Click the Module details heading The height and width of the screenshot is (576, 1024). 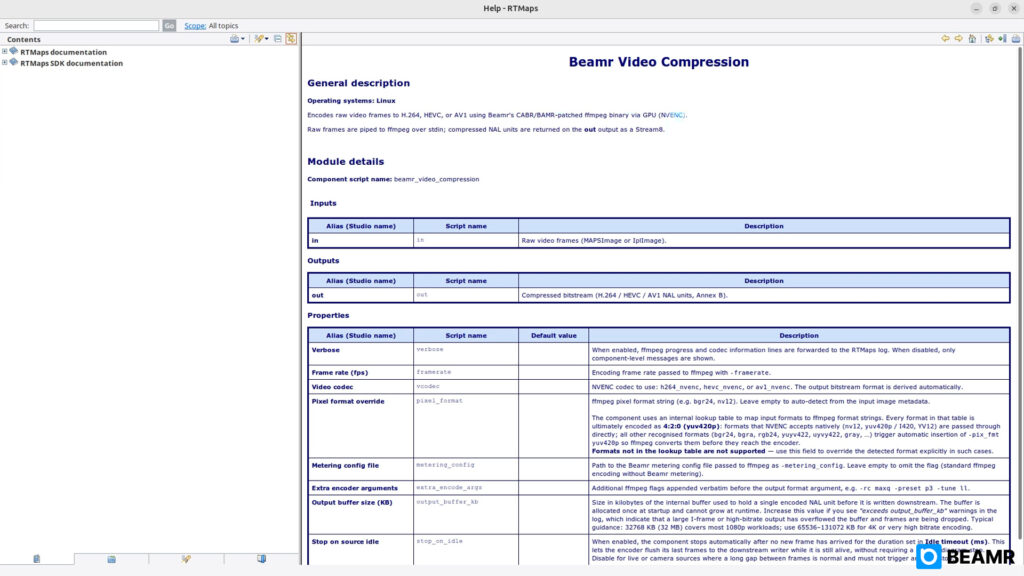345,161
